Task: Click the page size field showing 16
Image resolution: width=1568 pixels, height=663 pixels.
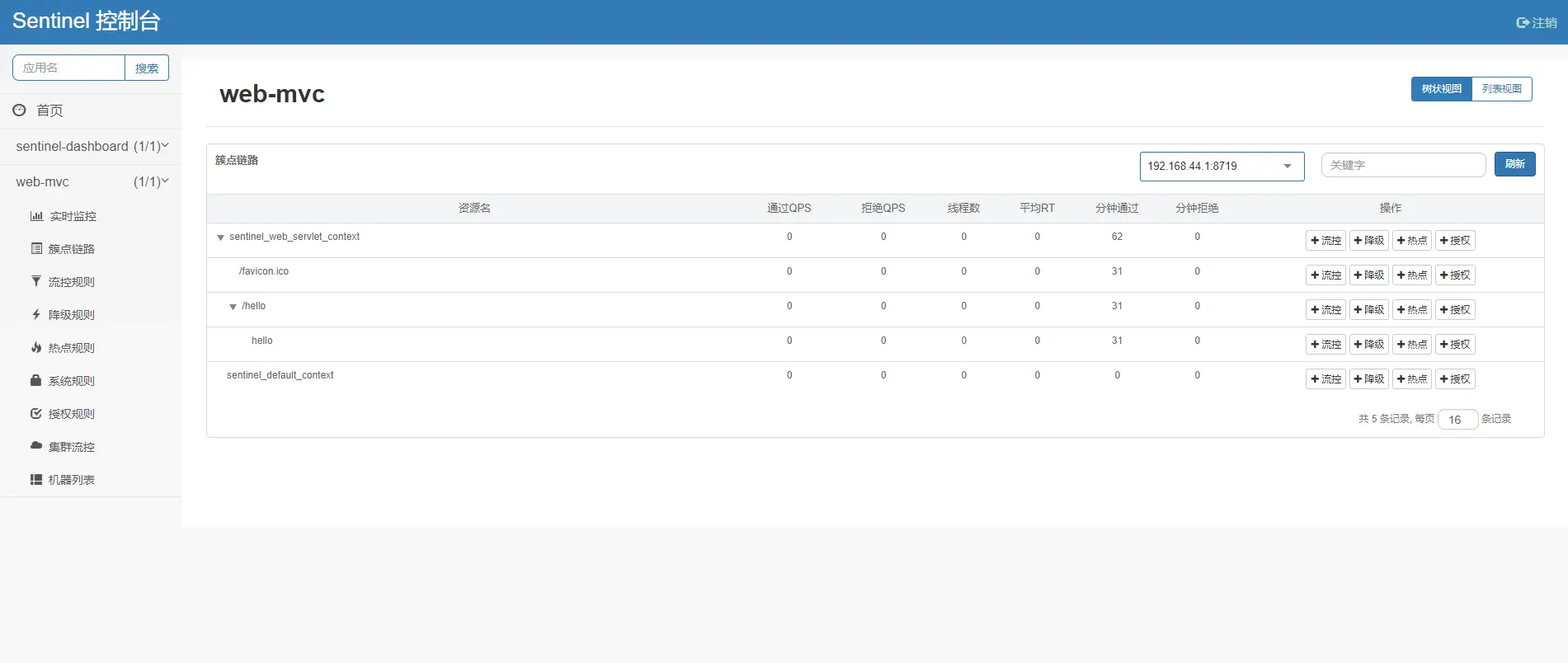Action: [x=1457, y=420]
